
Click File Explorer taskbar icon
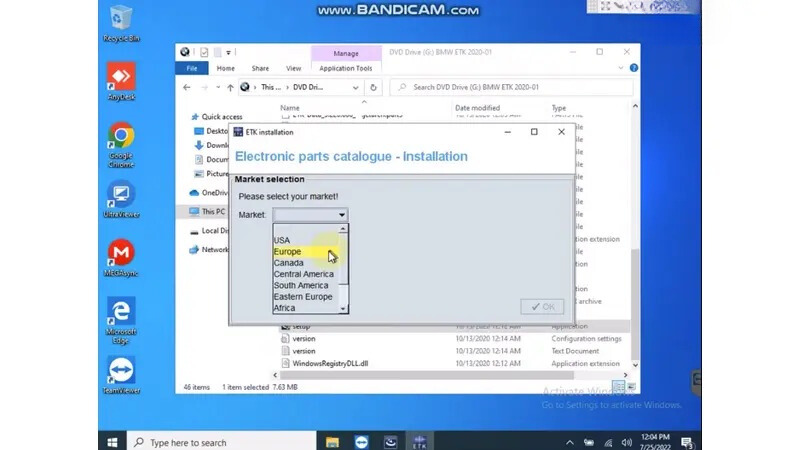click(x=331, y=442)
